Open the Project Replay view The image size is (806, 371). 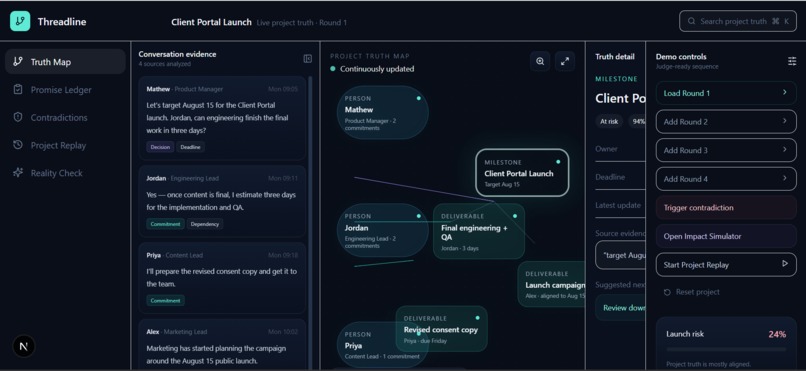click(65, 145)
